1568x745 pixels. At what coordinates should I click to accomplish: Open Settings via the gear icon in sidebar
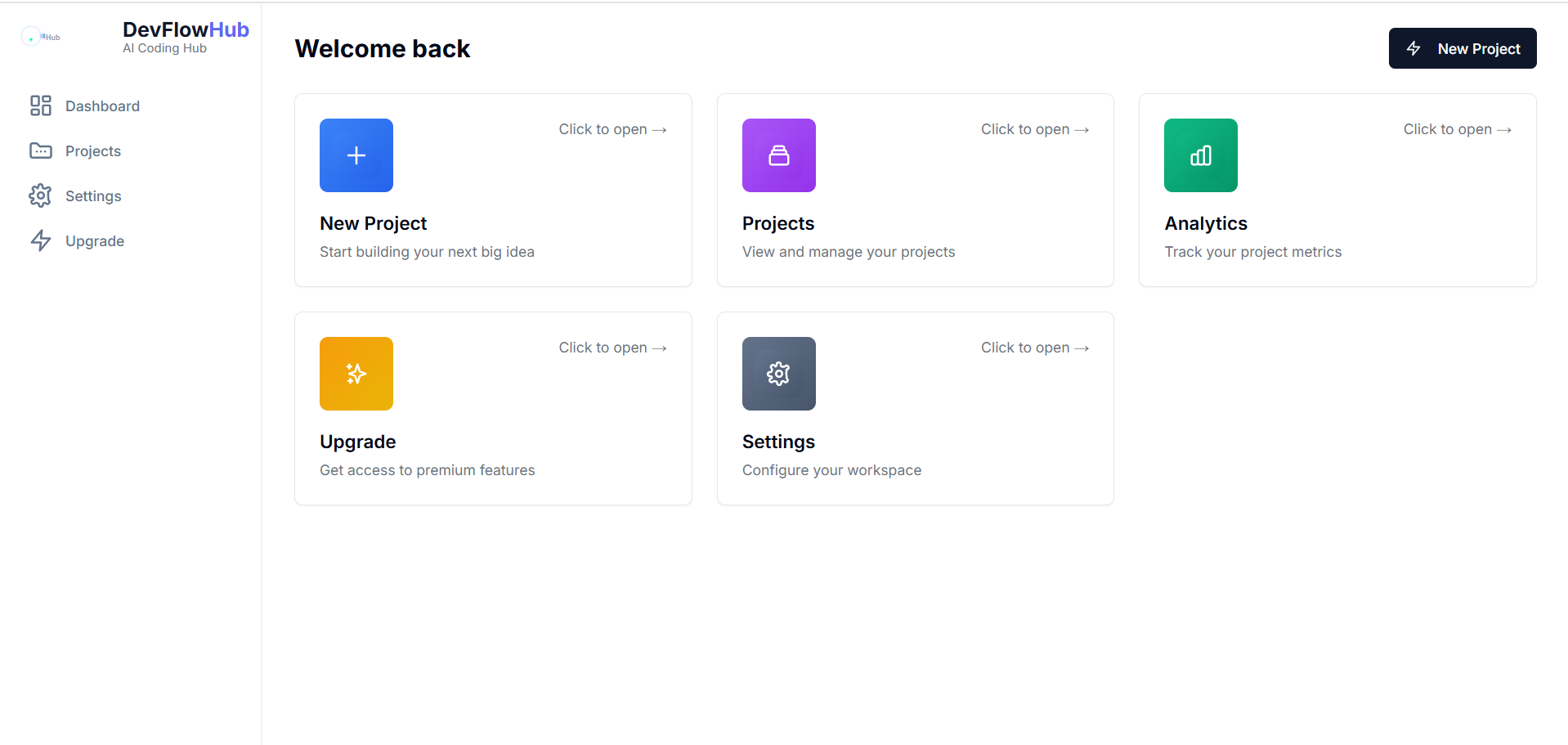pyautogui.click(x=41, y=195)
